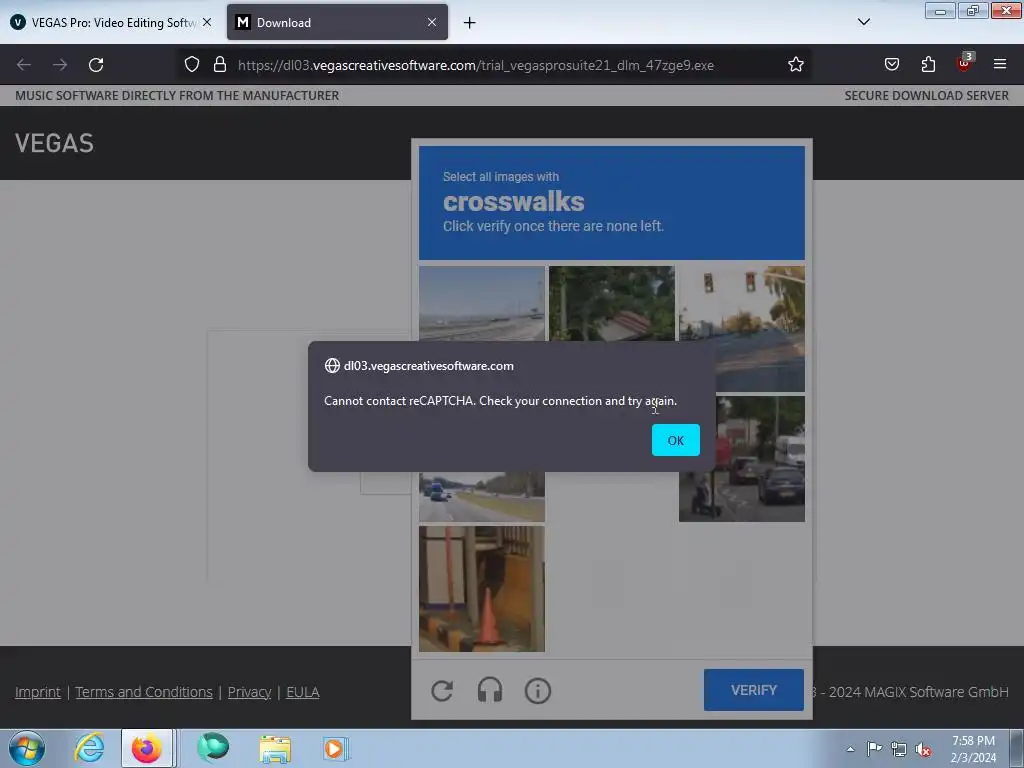
Task: Select the captcha tile with blue truck on road
Action: point(482,496)
